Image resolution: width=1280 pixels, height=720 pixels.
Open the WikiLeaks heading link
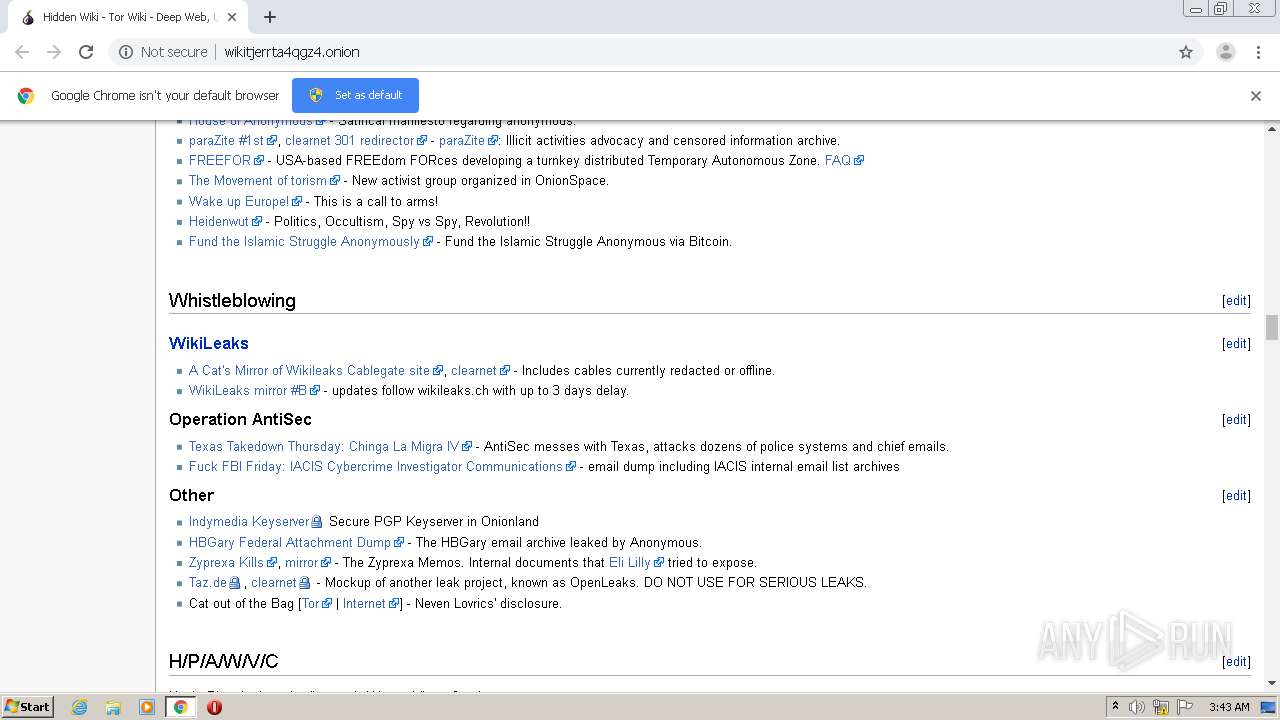[x=209, y=343]
